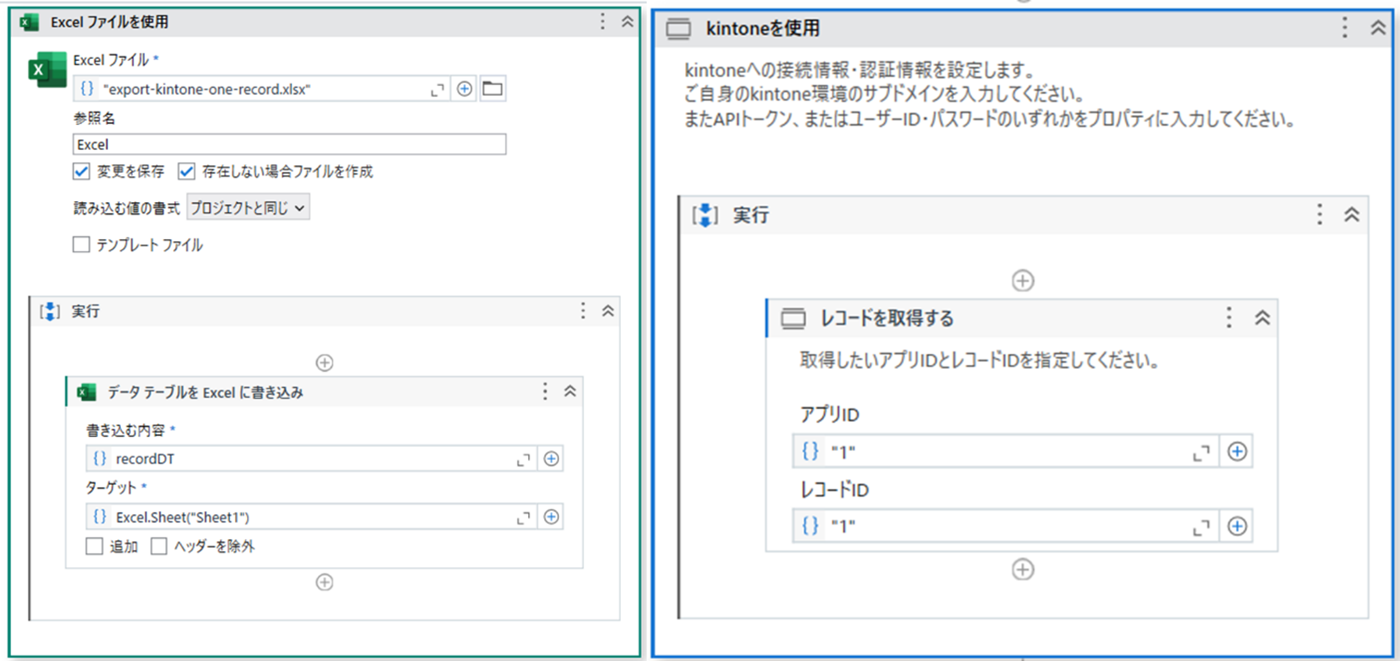Open options menu of left 実行 sequence
1400x661 pixels.
[x=583, y=311]
